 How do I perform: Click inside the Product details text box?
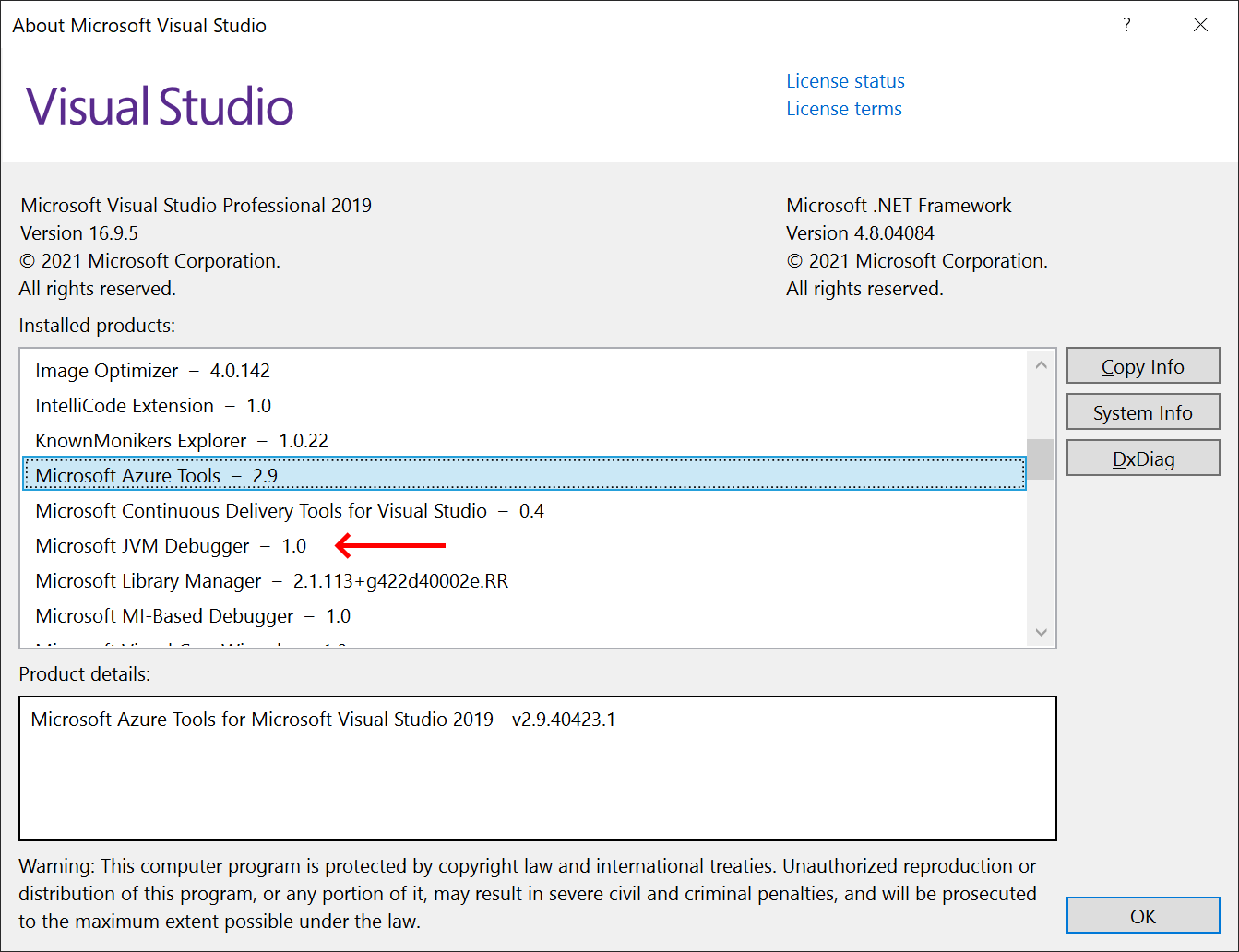[538, 768]
